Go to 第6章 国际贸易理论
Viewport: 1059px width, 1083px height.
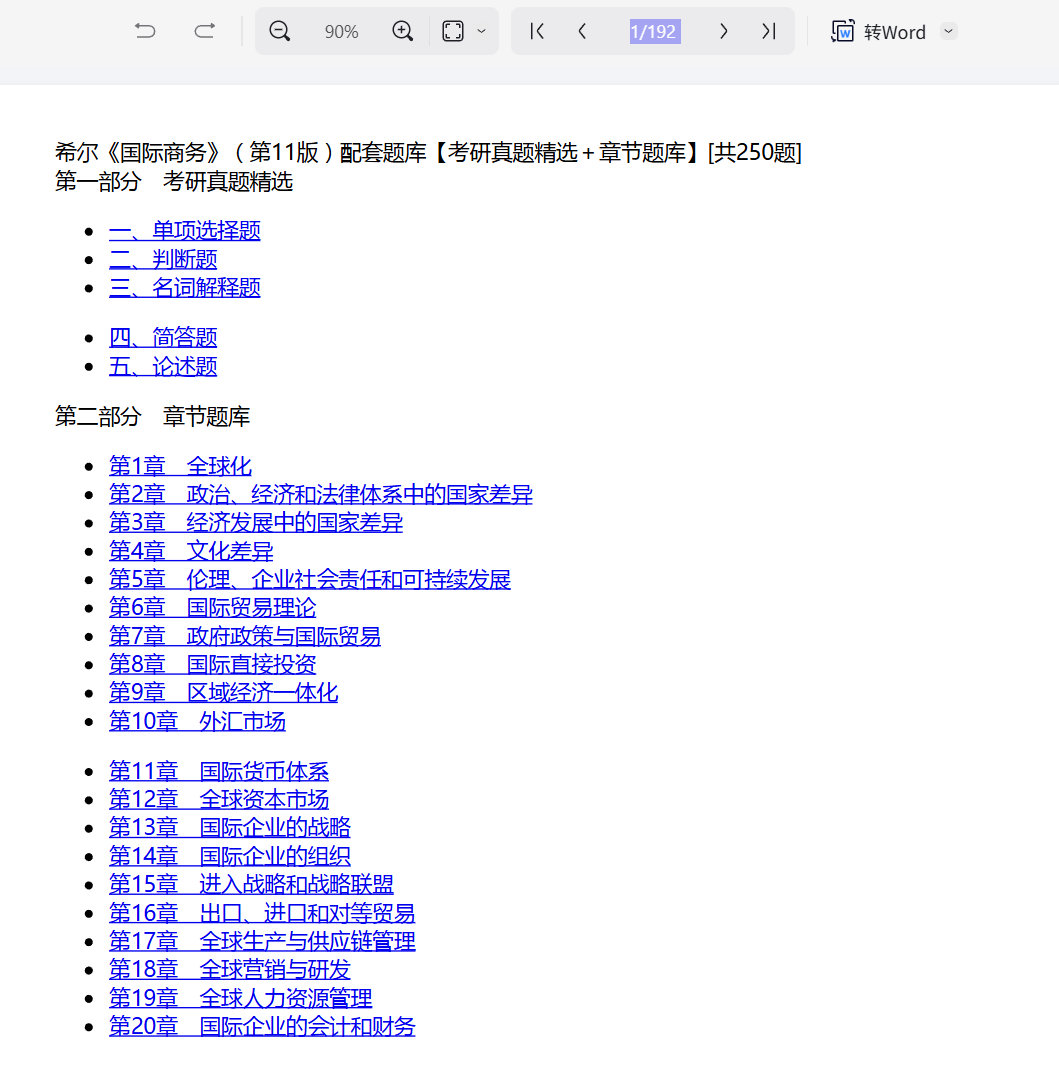pos(212,608)
